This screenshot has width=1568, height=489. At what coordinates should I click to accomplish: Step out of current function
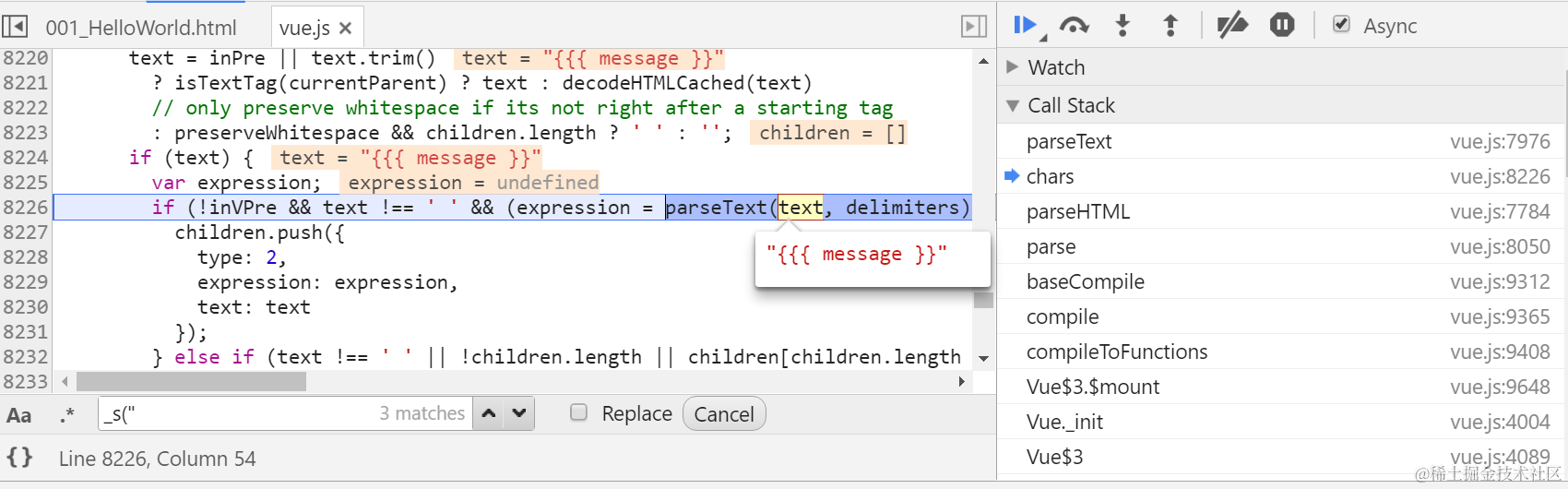(x=1170, y=25)
